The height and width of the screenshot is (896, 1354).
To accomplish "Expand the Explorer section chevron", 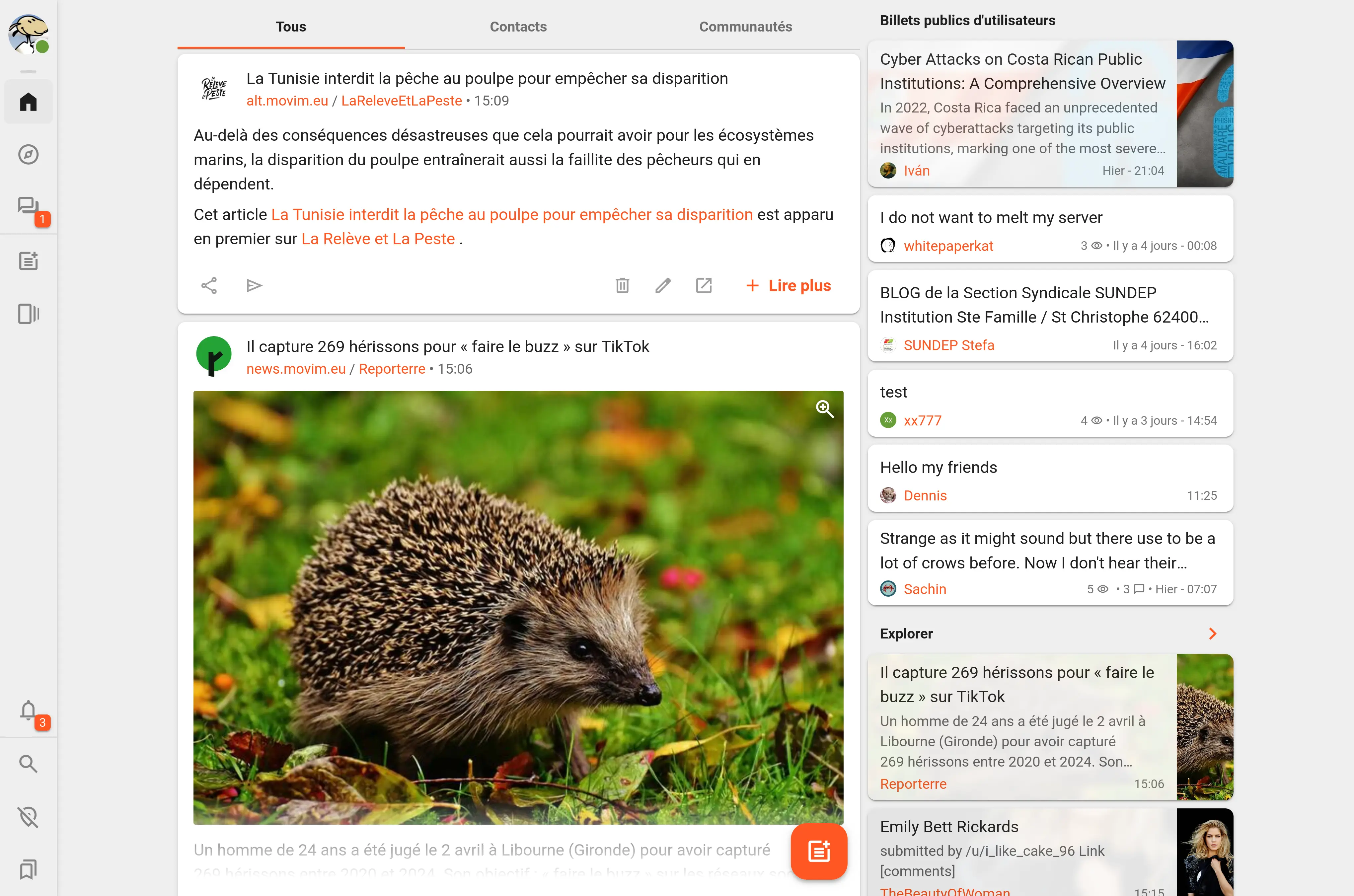I will (1212, 634).
